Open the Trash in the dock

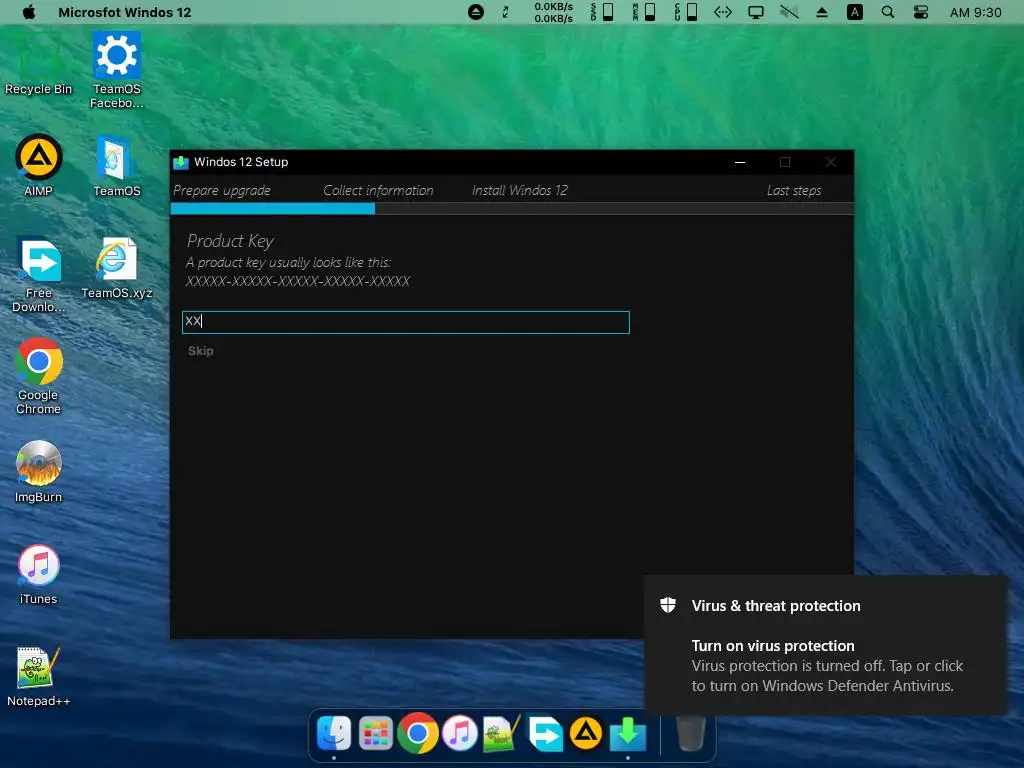coord(690,733)
